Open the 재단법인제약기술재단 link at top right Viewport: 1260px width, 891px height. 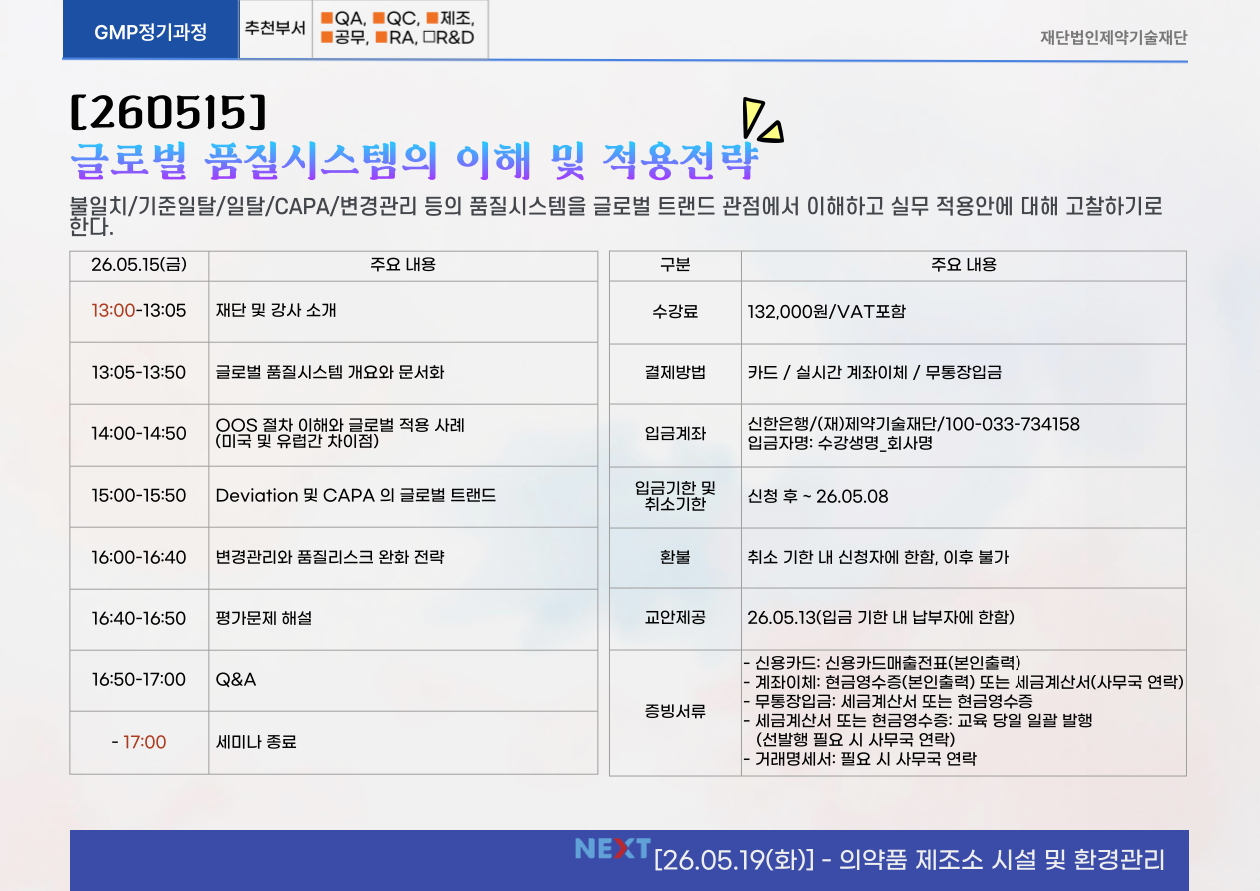coord(1113,38)
